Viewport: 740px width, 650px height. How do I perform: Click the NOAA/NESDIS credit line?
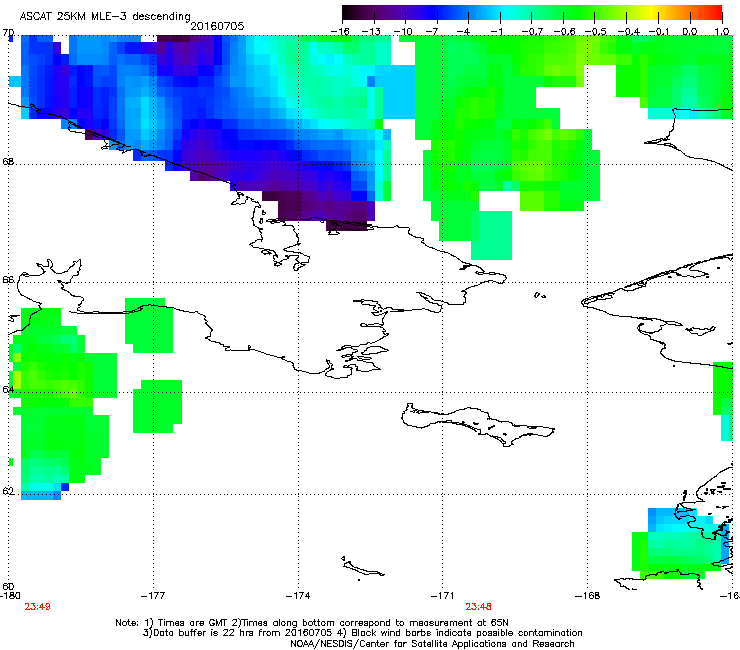click(x=432, y=643)
